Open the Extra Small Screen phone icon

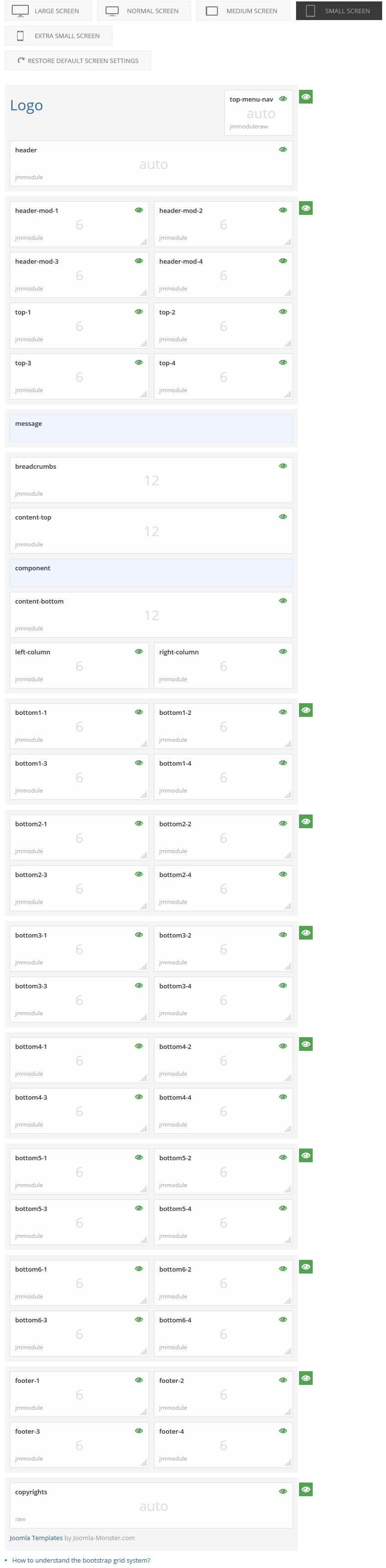point(20,35)
